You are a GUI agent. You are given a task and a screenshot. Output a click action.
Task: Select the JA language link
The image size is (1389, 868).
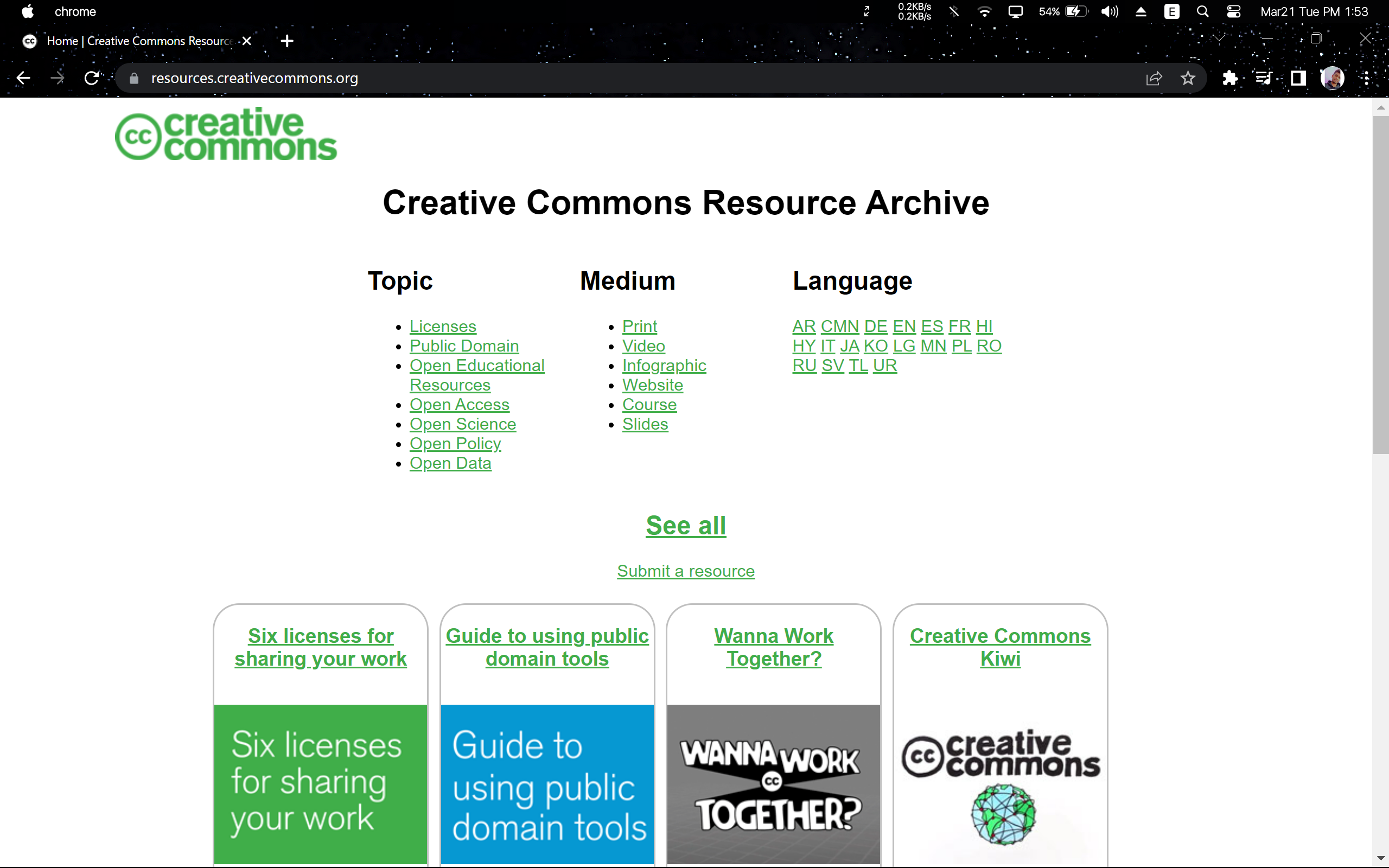tap(850, 346)
